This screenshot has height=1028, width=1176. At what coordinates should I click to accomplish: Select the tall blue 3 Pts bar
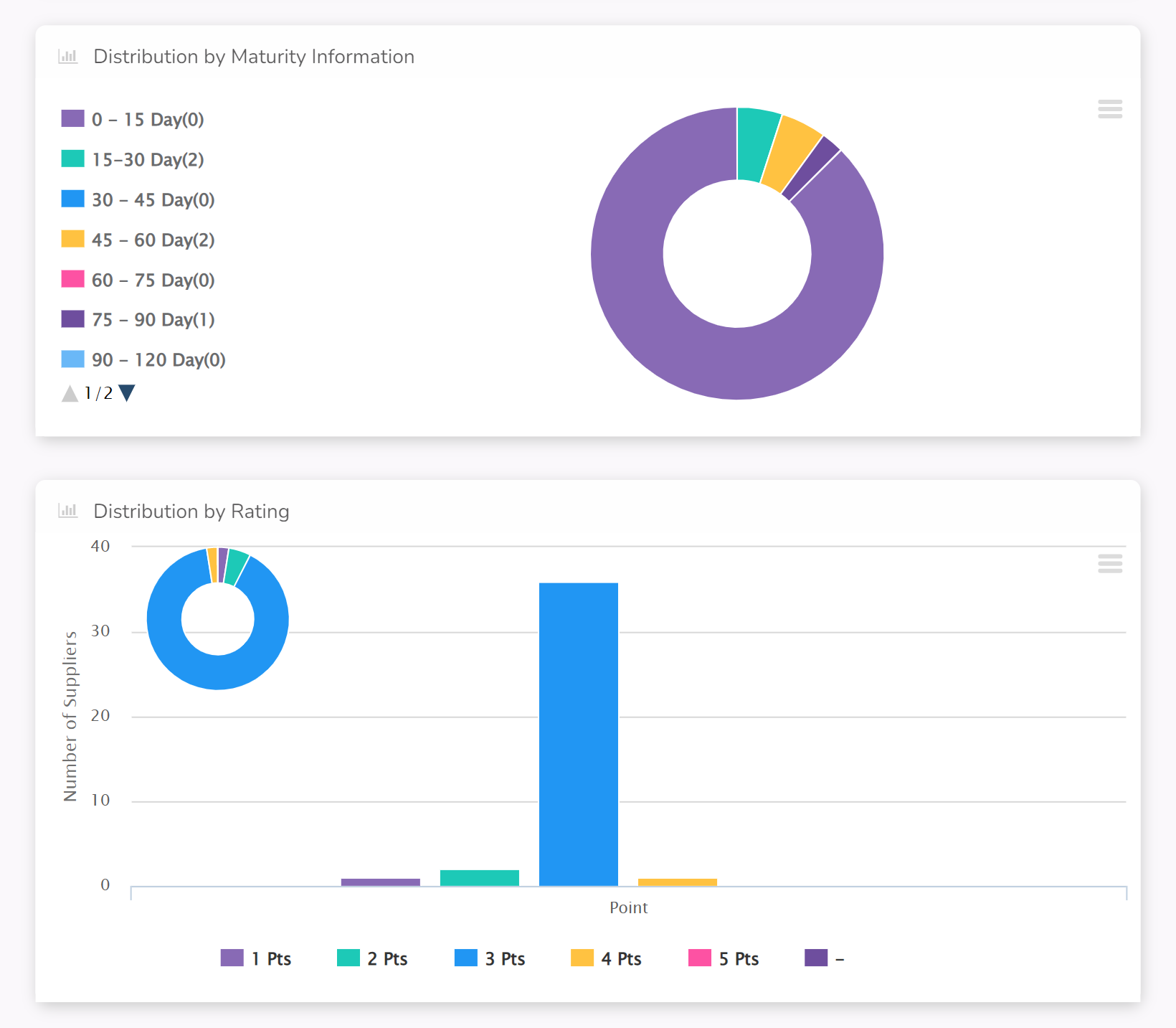point(579,735)
